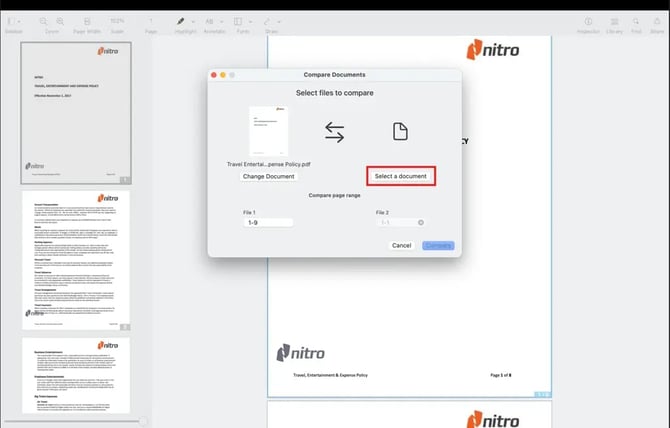
Task: Click the yellow minimize button of dialog
Action: pyautogui.click(x=223, y=75)
